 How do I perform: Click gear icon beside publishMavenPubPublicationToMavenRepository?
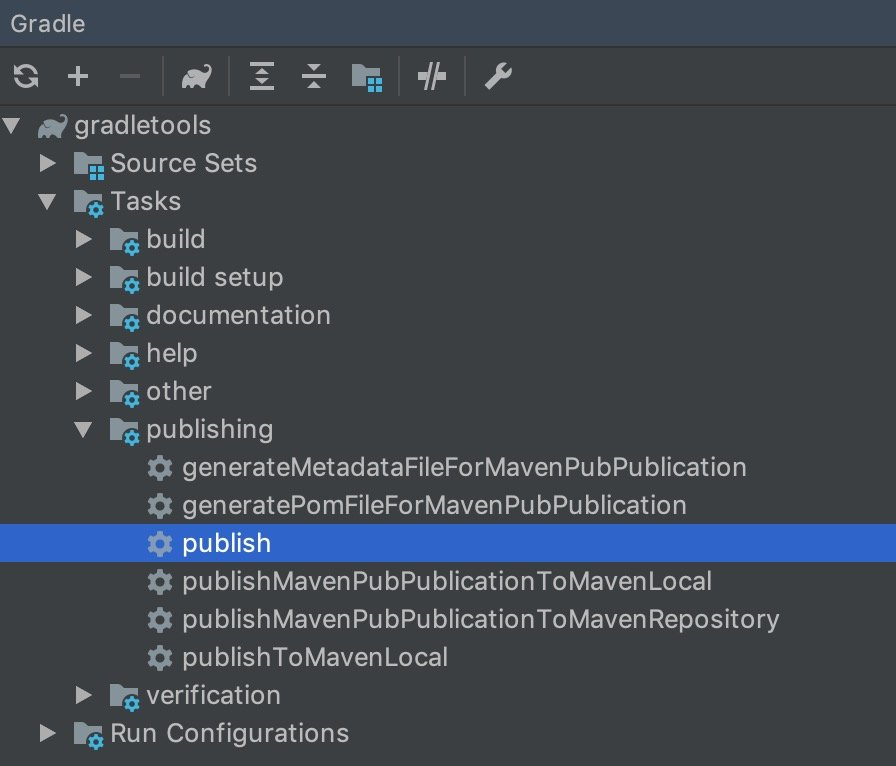(x=160, y=620)
